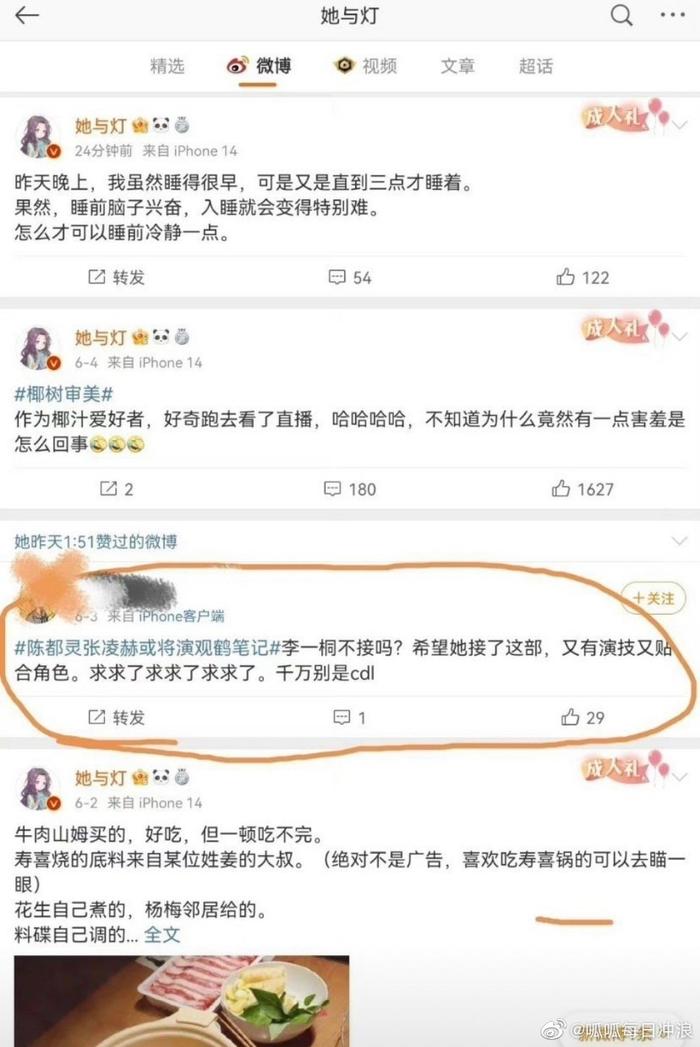Screen dimensions: 700x1047
Task: Switch to the 精选 tab
Action: (x=167, y=65)
